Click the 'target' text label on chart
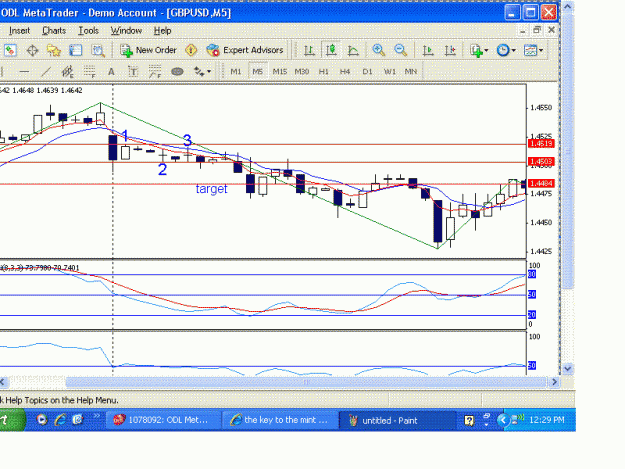 pos(212,188)
